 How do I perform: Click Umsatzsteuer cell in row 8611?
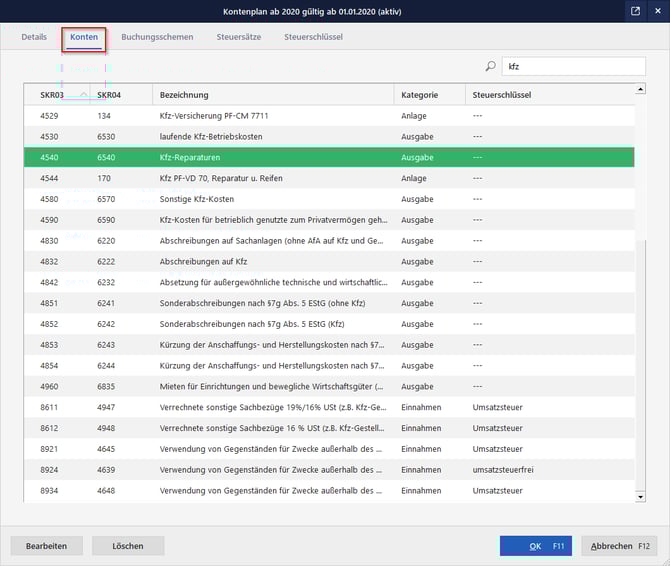[x=497, y=408]
